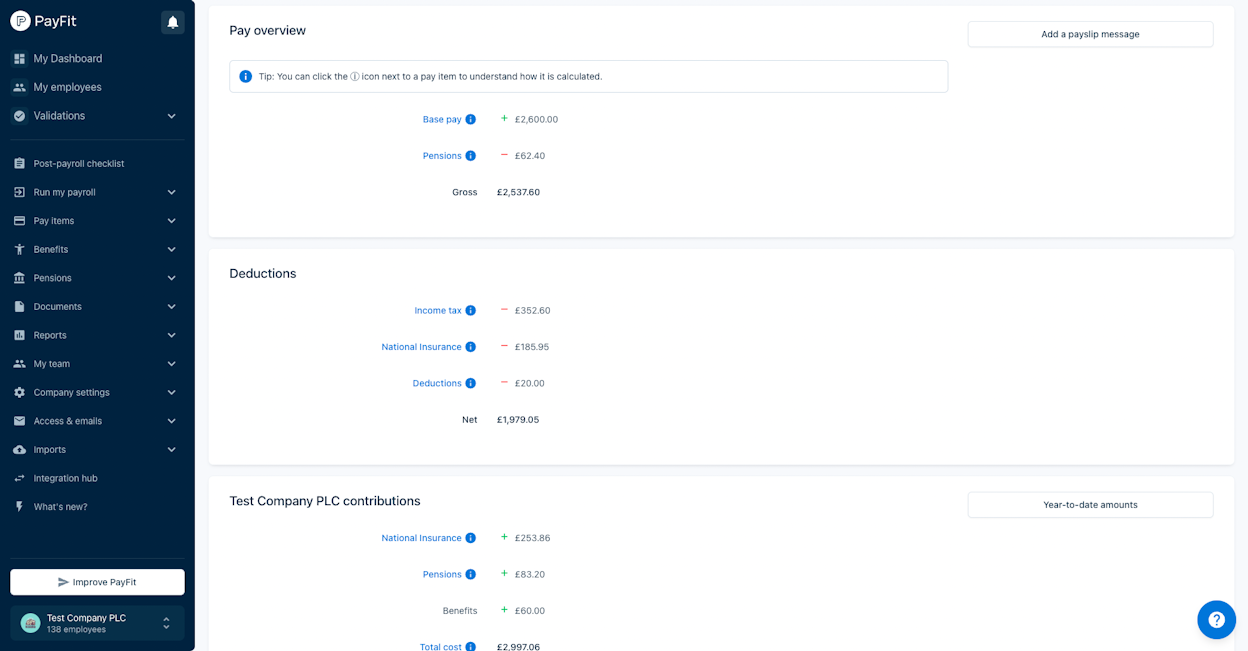Click the Benefits person icon

tap(19, 249)
